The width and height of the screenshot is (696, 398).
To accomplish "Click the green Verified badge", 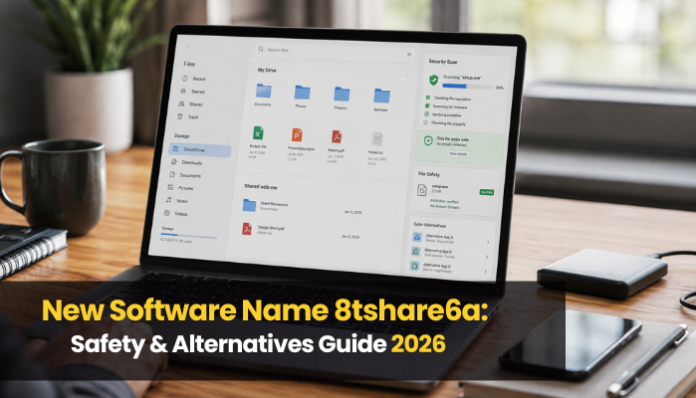I will (x=486, y=192).
